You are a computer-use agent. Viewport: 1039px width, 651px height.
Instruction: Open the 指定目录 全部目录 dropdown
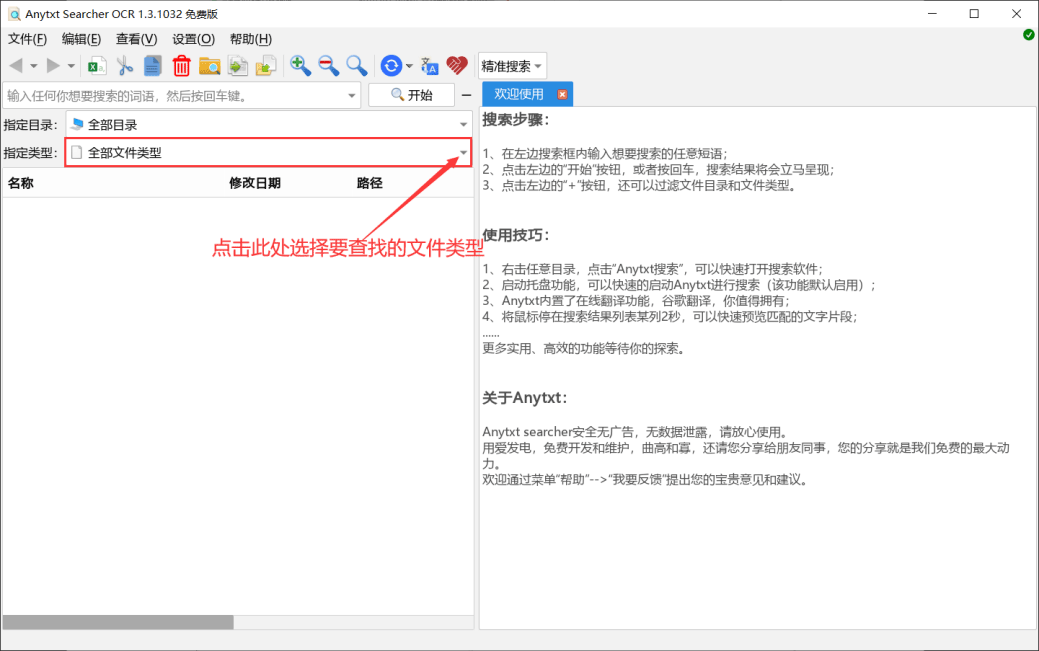click(268, 125)
